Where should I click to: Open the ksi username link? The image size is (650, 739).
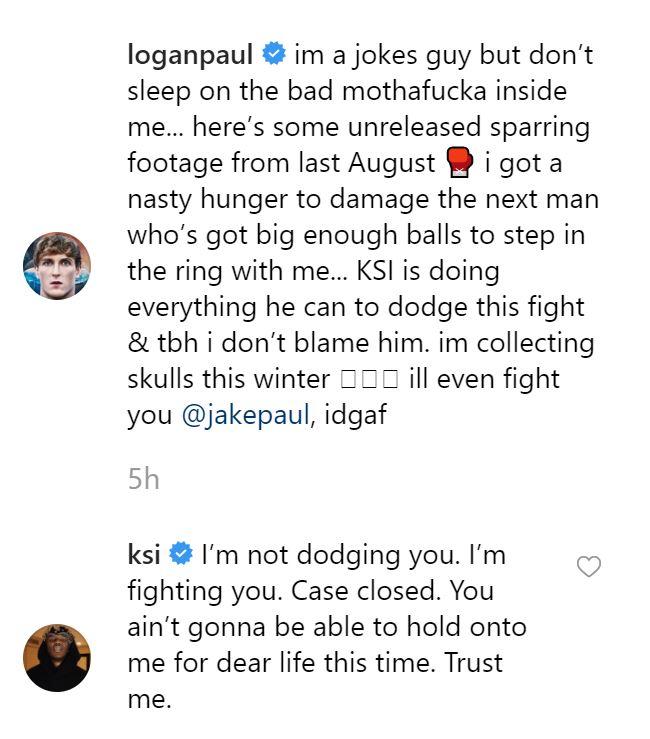coord(145,554)
